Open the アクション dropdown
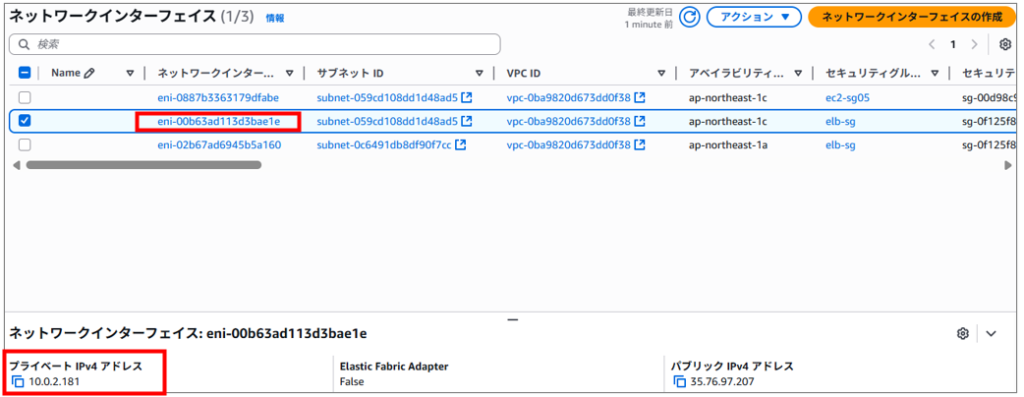The height and width of the screenshot is (397, 1024). click(x=754, y=17)
